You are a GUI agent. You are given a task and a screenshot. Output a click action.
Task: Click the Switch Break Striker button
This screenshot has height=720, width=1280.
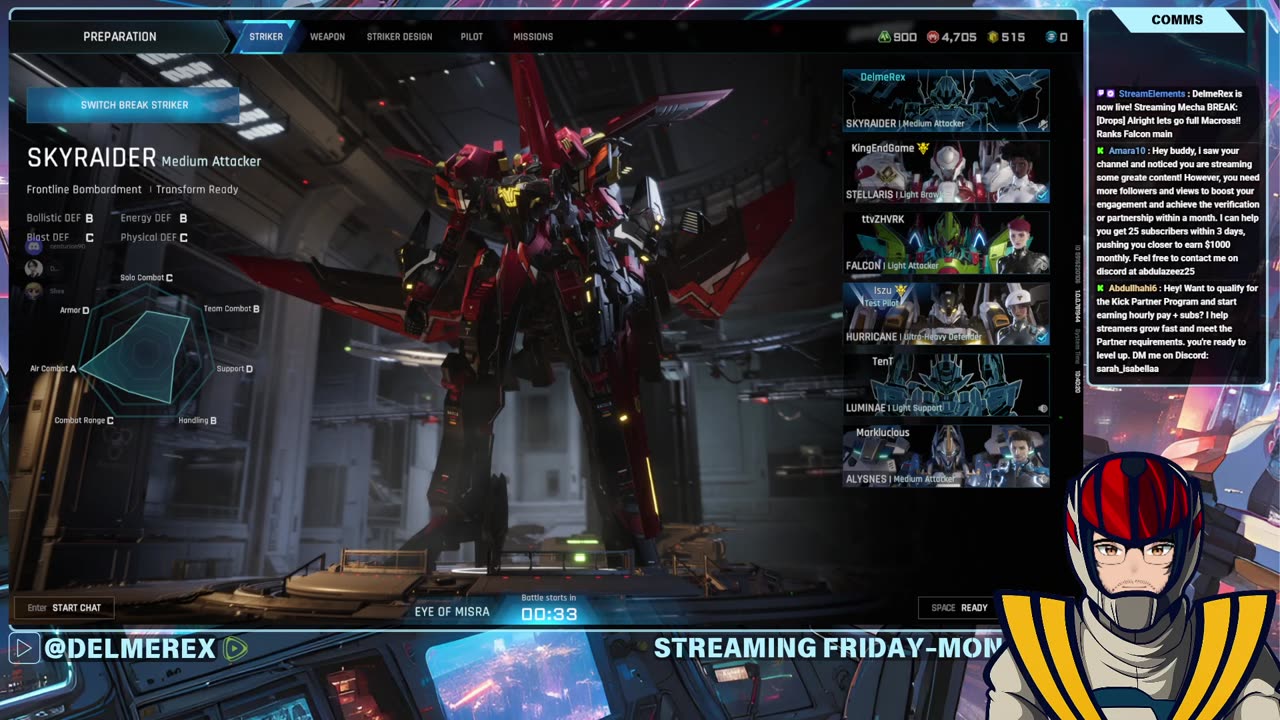[134, 105]
